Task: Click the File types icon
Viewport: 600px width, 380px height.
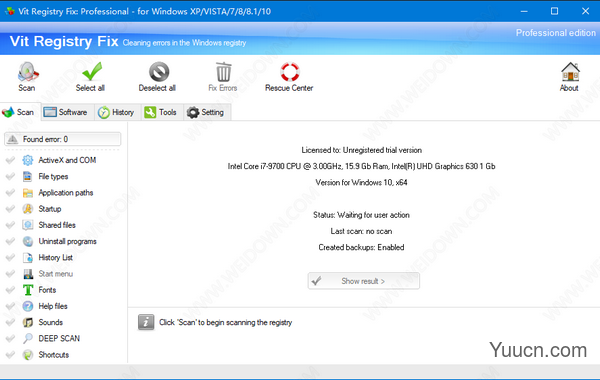Action: pos(28,176)
